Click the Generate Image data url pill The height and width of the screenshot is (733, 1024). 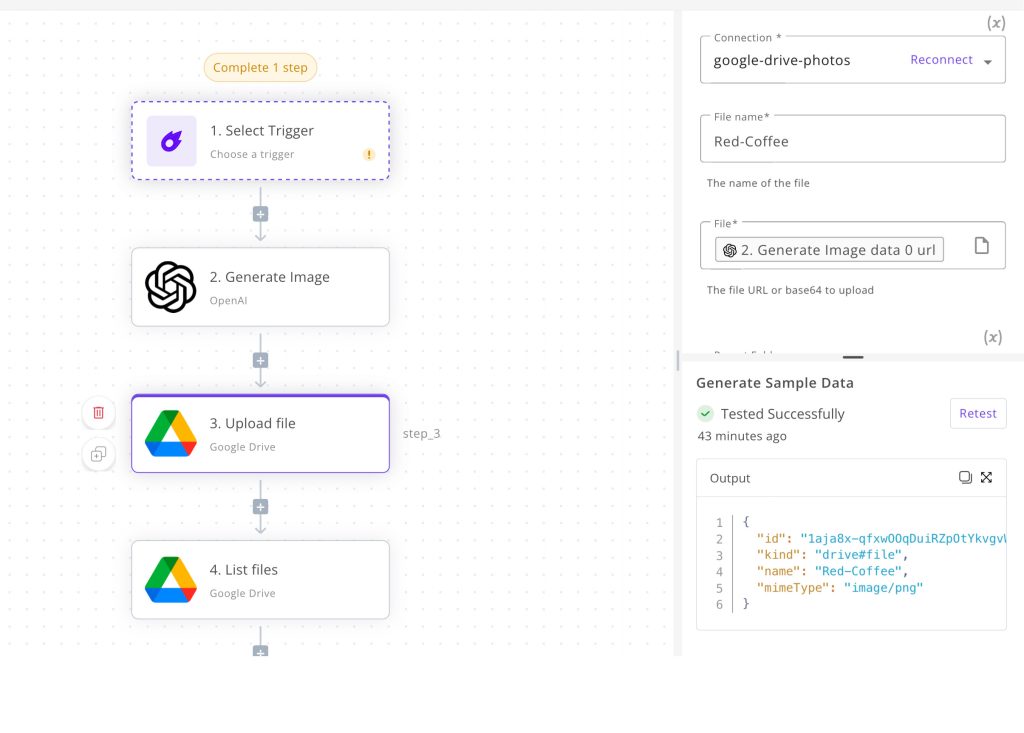click(830, 249)
